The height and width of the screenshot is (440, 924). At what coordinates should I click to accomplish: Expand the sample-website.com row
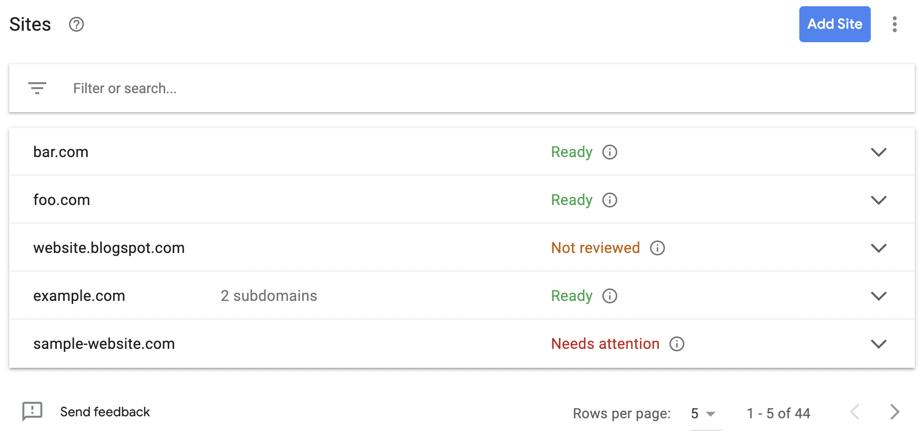(x=879, y=344)
